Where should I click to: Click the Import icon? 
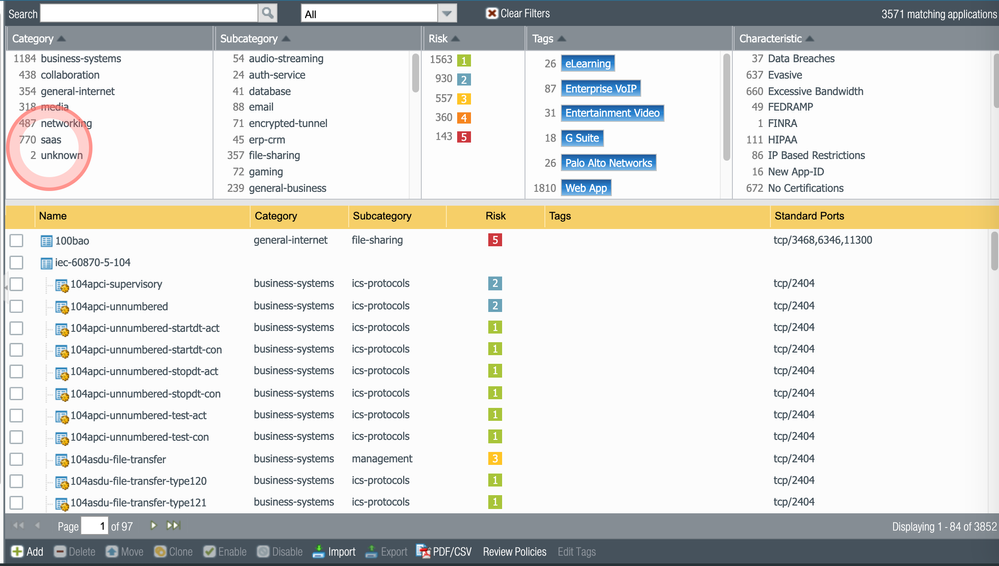319,552
